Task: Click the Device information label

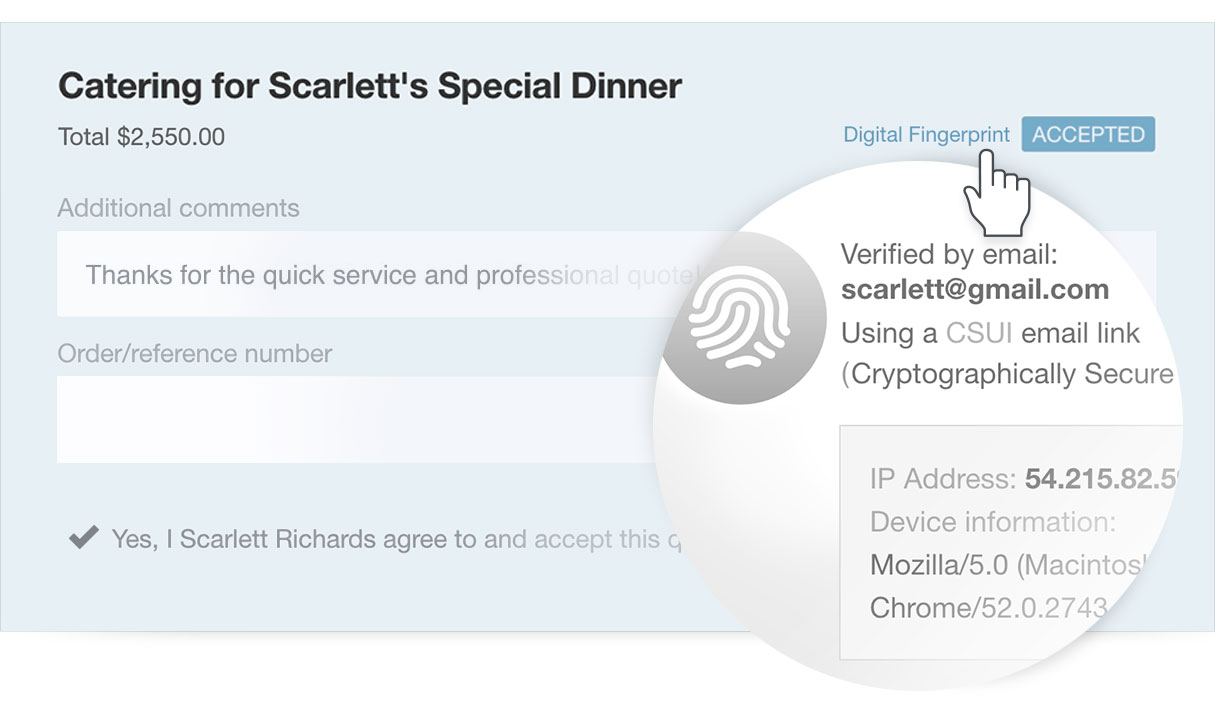Action: (993, 522)
